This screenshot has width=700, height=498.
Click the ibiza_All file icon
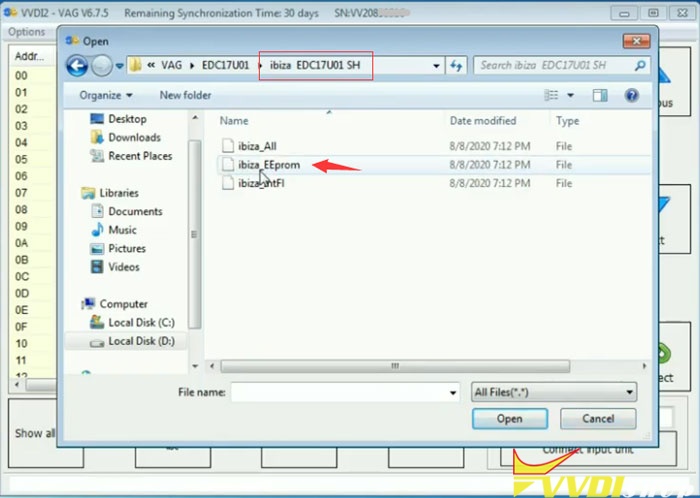coord(228,145)
